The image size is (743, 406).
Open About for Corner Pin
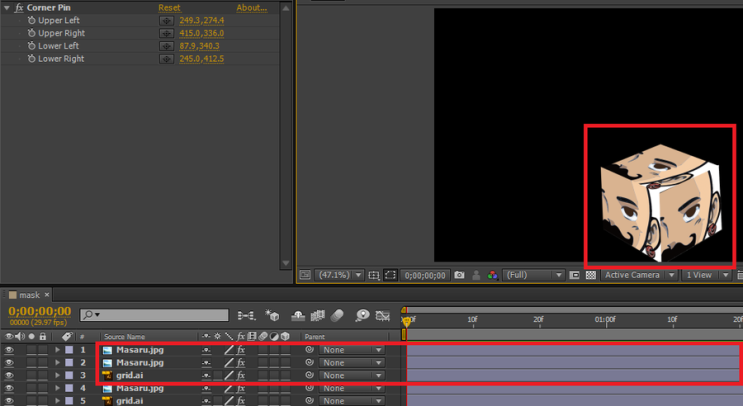[252, 8]
